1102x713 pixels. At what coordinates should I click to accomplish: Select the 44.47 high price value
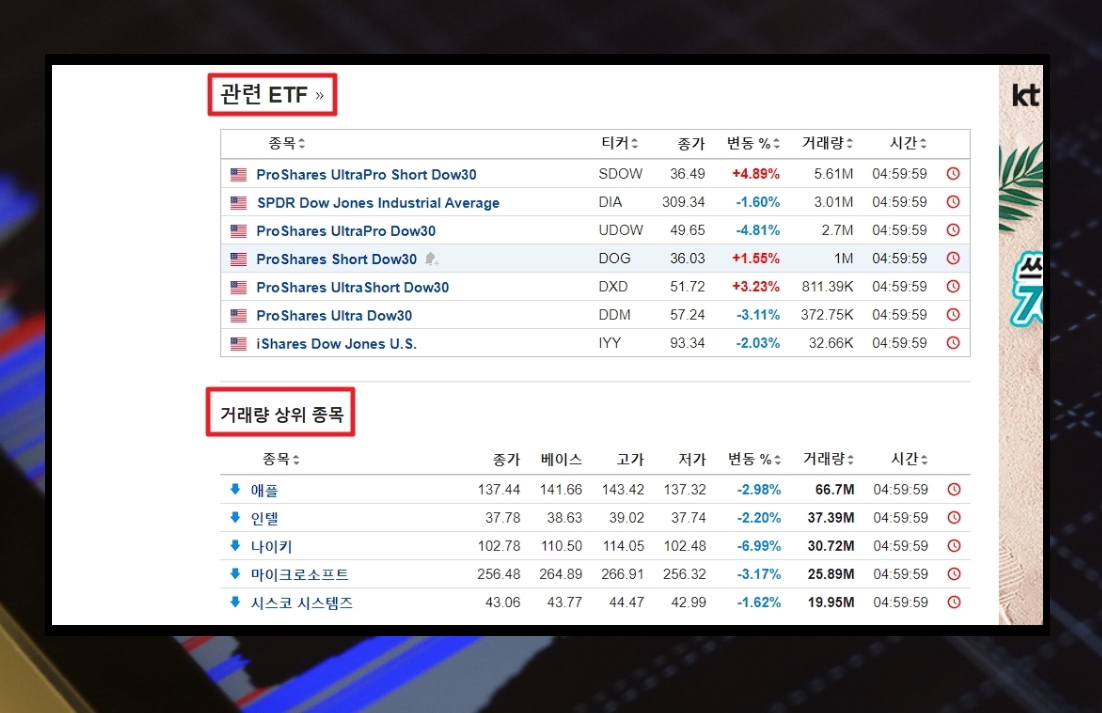tap(626, 602)
